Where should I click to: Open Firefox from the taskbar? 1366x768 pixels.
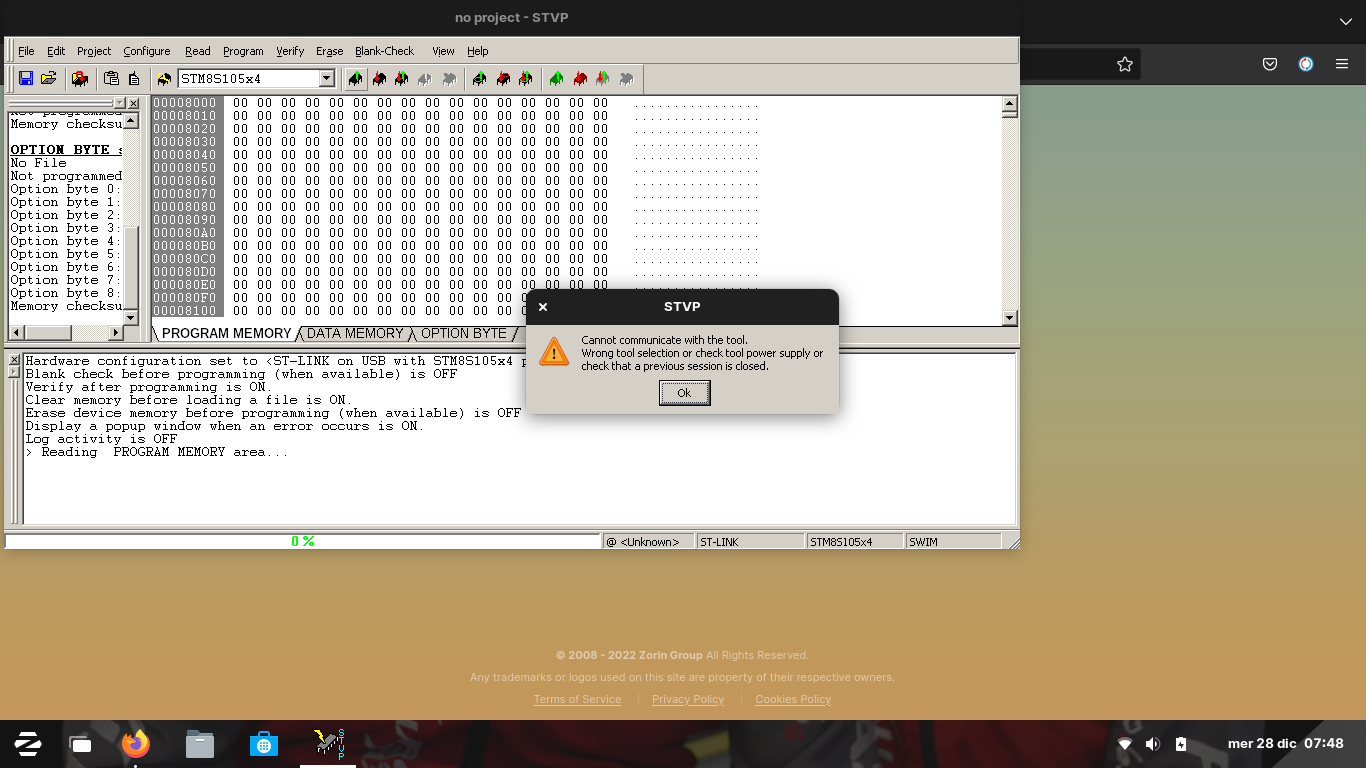click(x=136, y=744)
